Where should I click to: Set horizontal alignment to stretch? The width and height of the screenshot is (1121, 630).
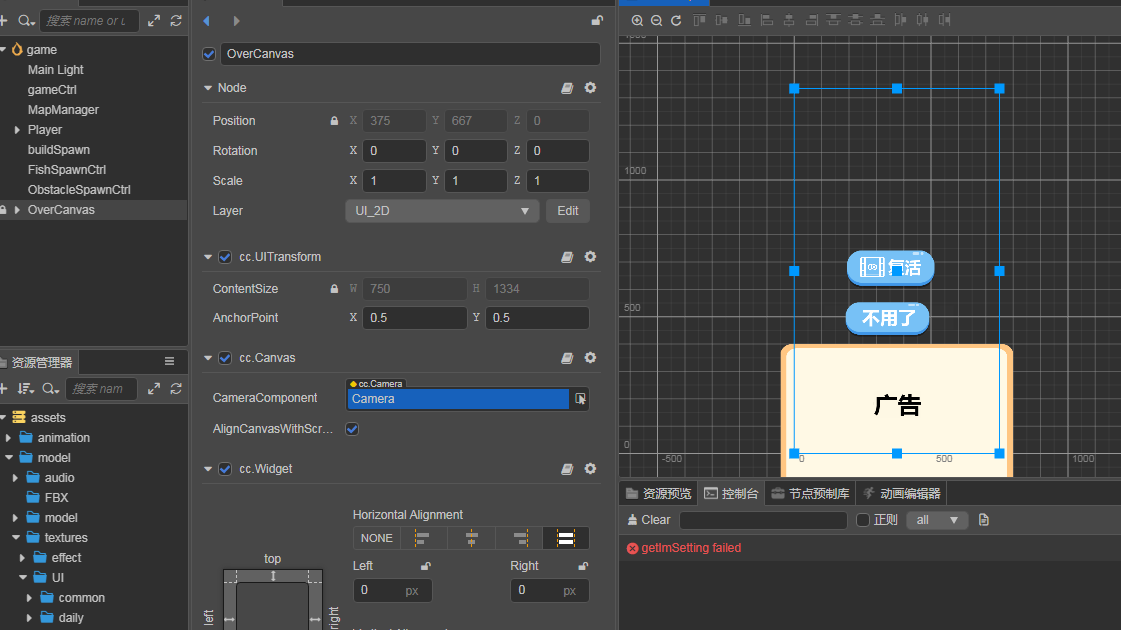tap(566, 538)
